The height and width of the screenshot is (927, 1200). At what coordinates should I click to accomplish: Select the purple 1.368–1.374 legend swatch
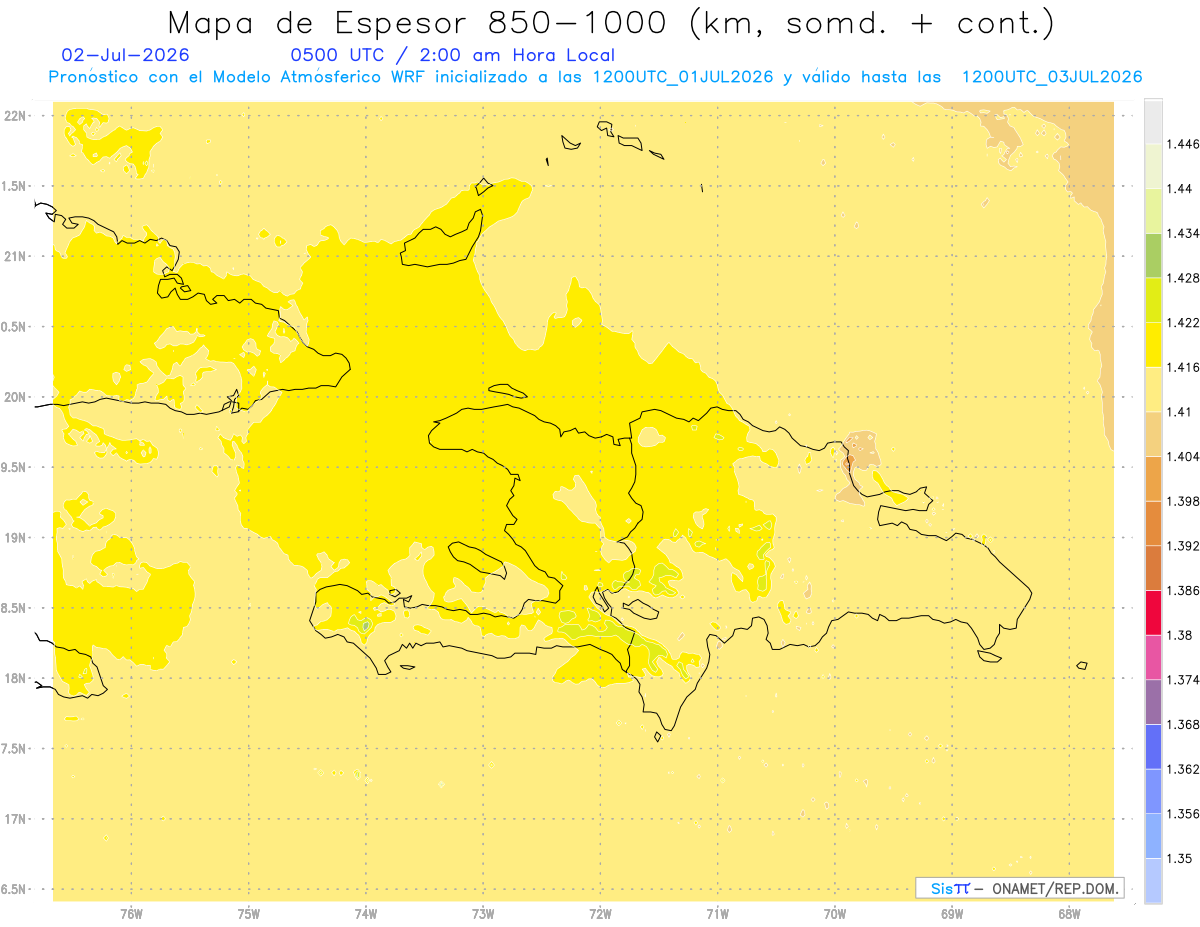point(1153,702)
